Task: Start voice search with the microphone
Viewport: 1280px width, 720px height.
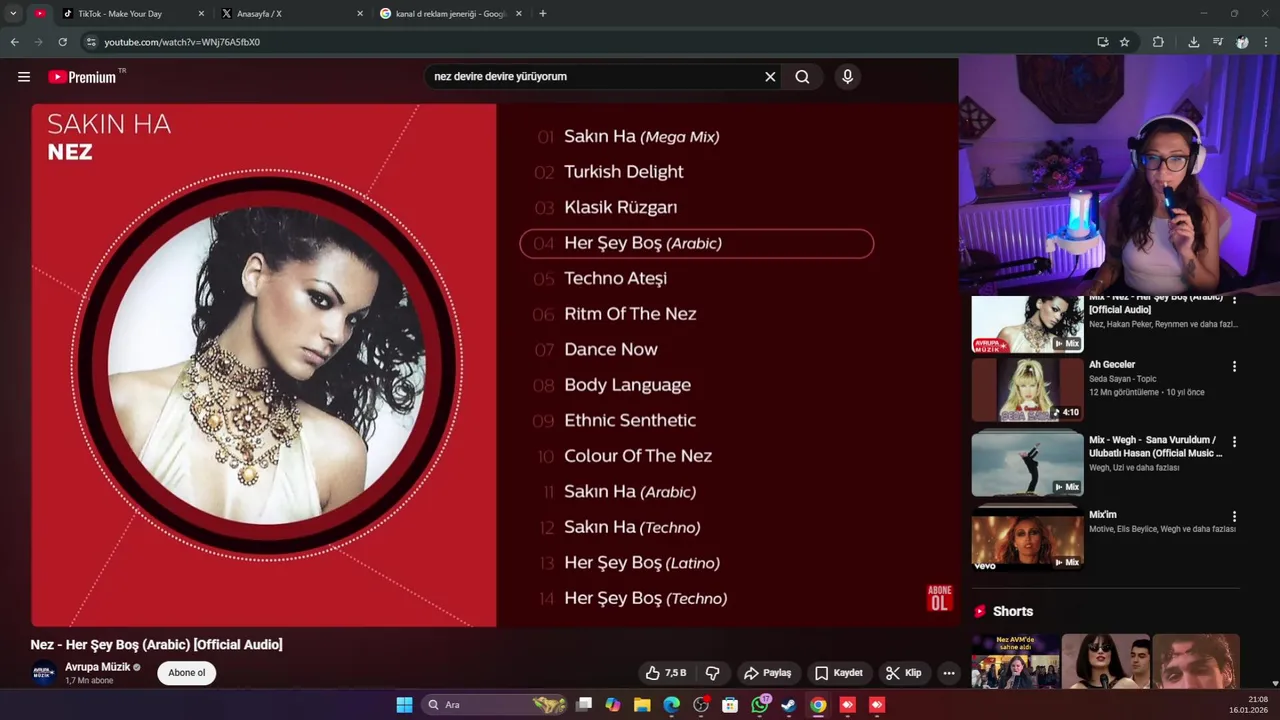Action: click(x=847, y=77)
